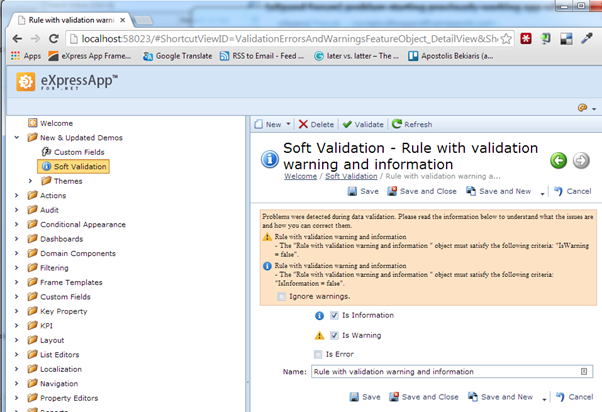Click the top Cancel button
Viewport: 602px width, 412px height.
pyautogui.click(x=572, y=191)
